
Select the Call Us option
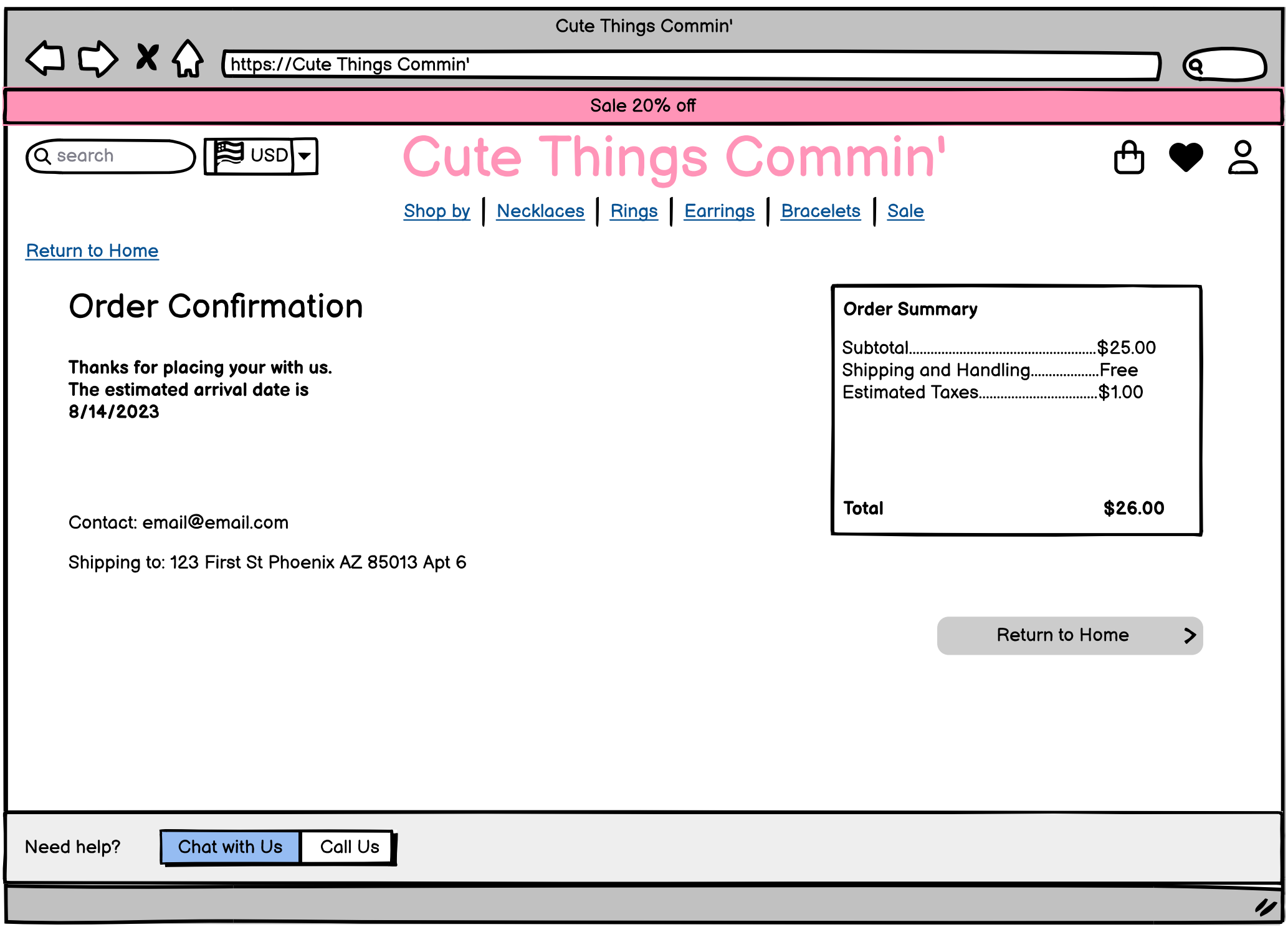(x=349, y=847)
